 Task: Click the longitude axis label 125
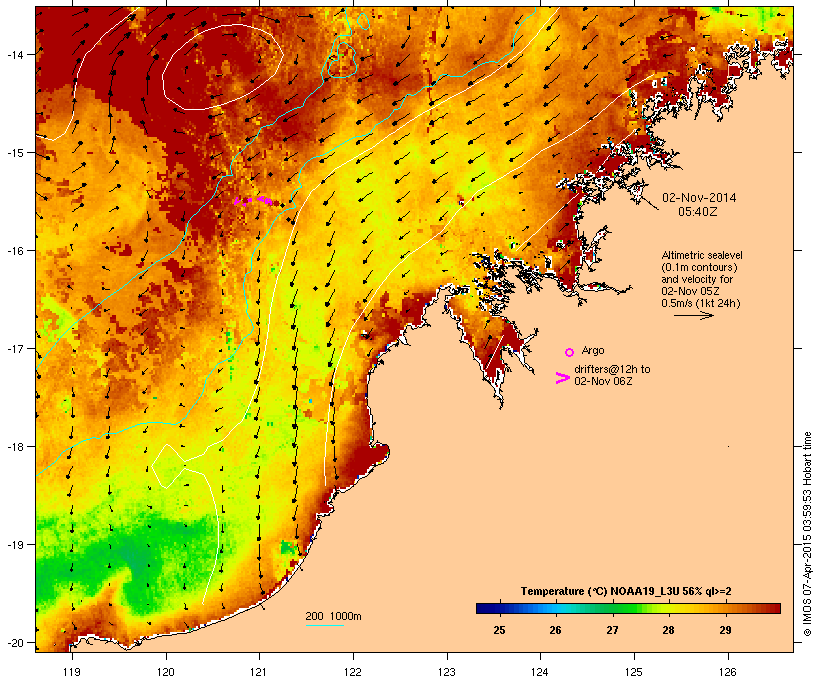tap(634, 672)
